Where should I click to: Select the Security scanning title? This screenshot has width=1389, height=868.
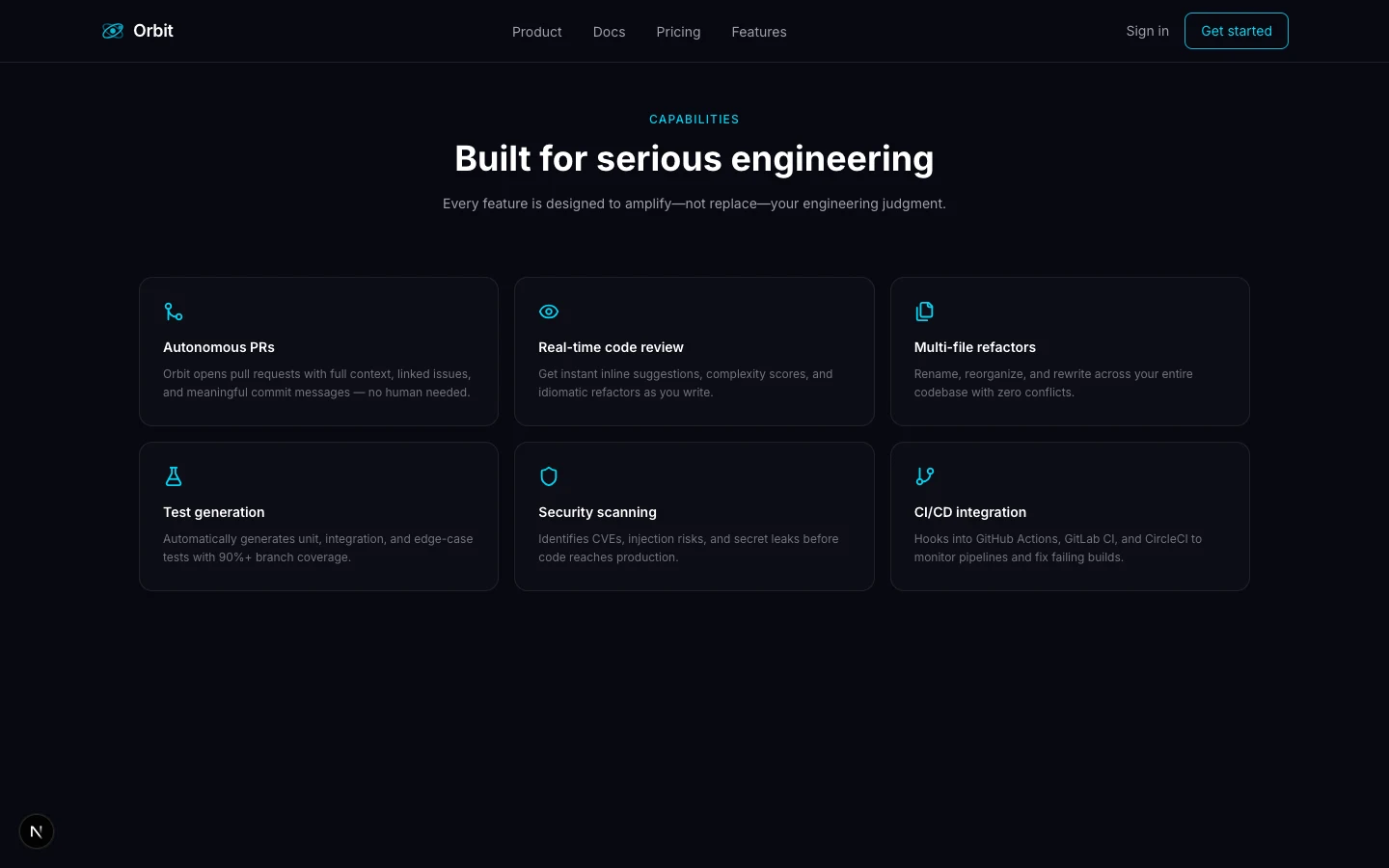tap(597, 512)
